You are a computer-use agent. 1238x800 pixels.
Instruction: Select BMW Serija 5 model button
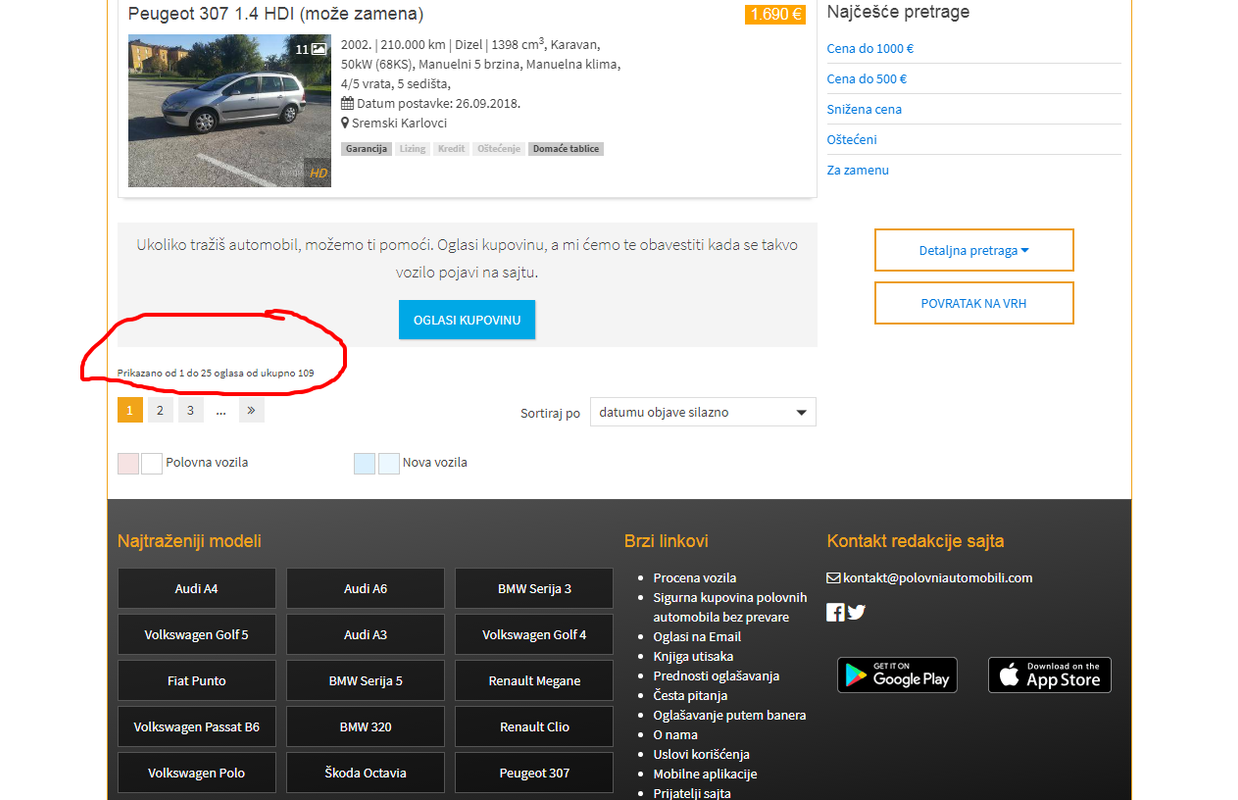(x=365, y=680)
